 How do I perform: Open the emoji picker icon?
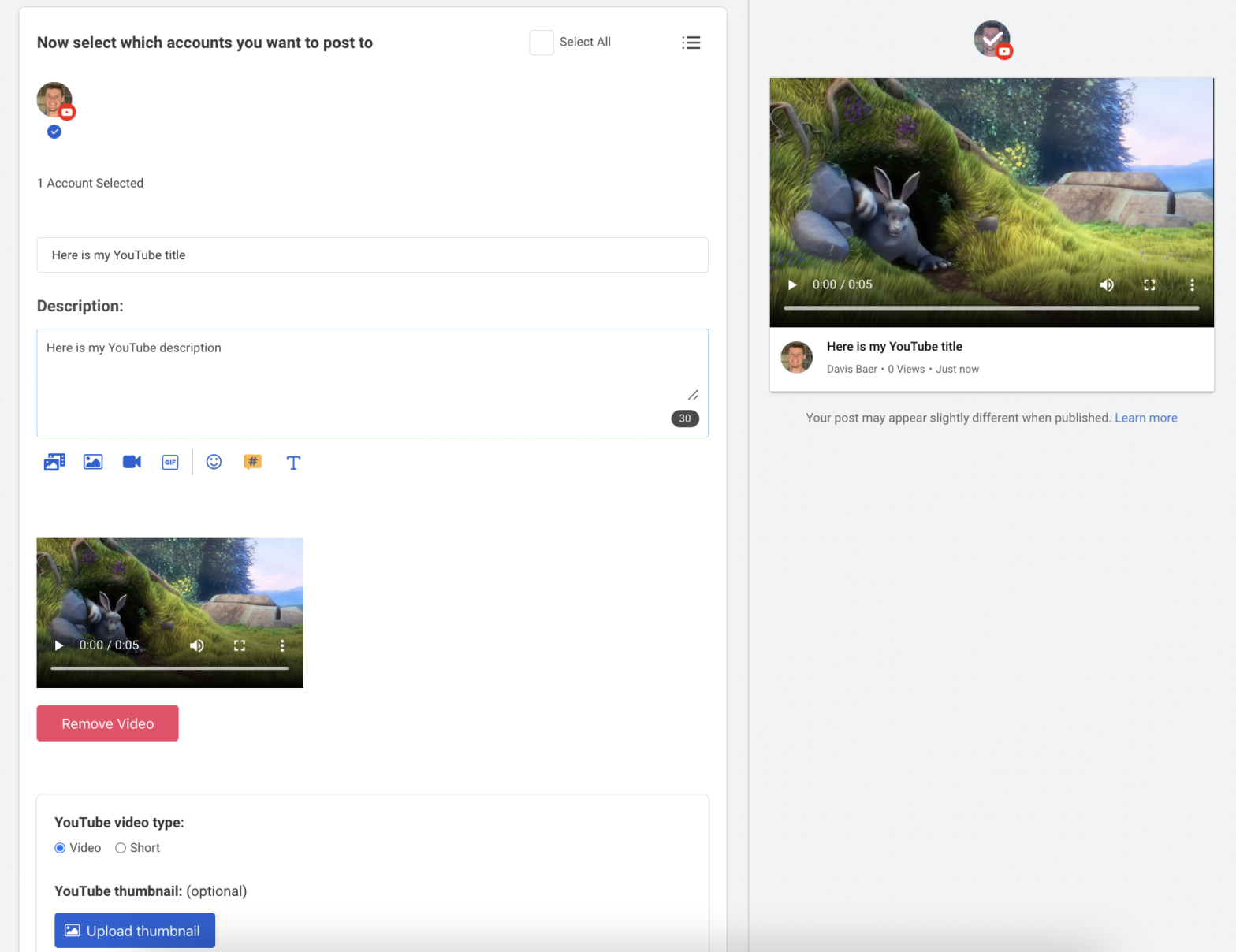[214, 462]
